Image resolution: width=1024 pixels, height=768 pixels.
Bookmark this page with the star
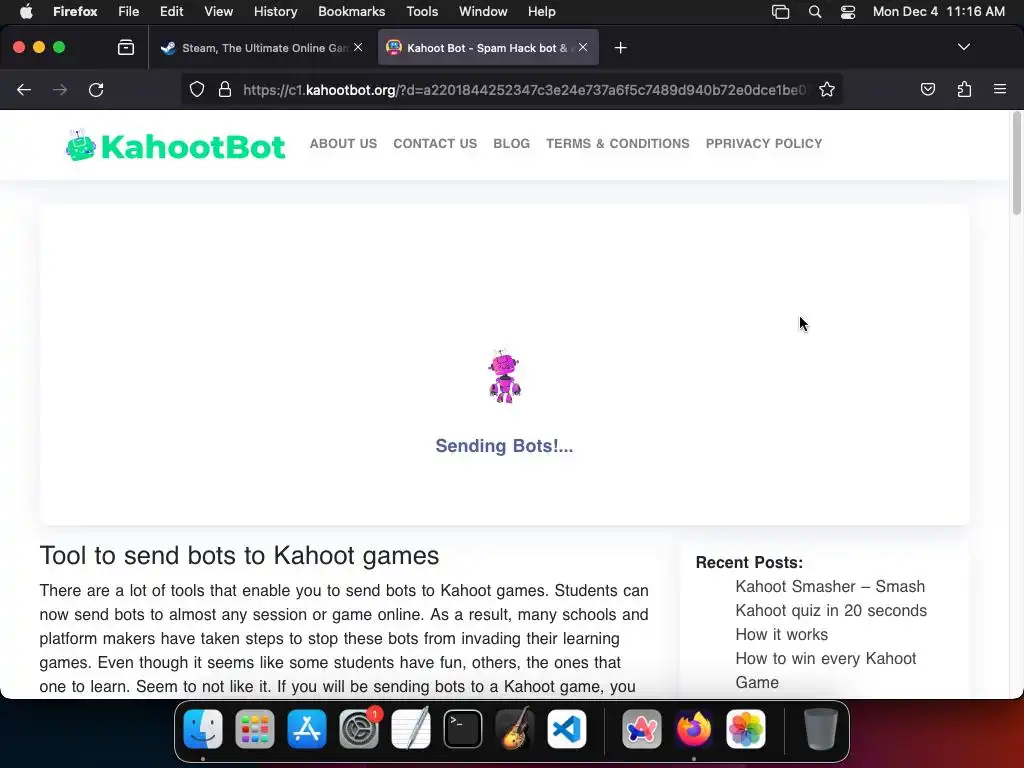(x=827, y=89)
